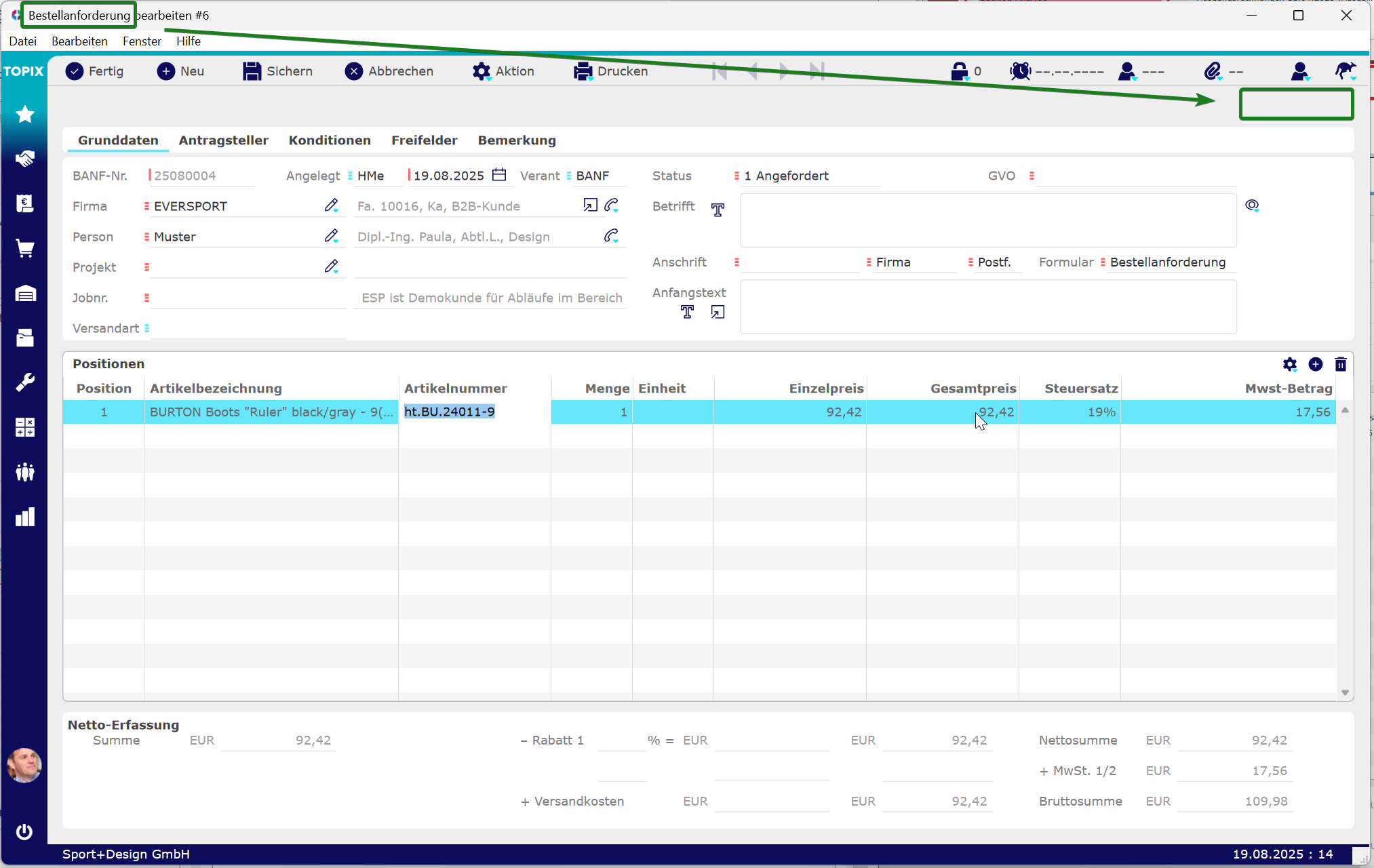
Task: Click the link arrow icon under Anfangstext
Action: 718,311
